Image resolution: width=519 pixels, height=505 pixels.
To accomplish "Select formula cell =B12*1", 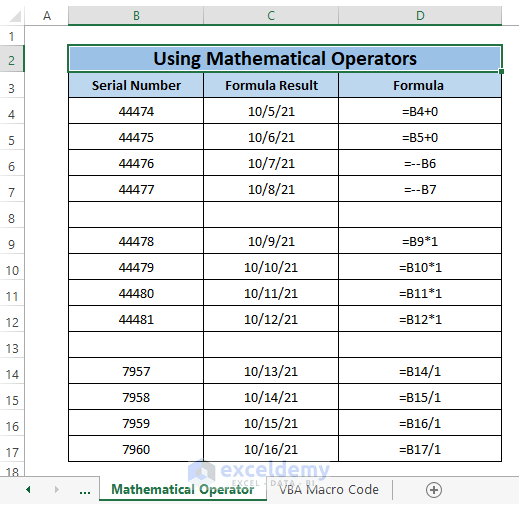I will 420,319.
